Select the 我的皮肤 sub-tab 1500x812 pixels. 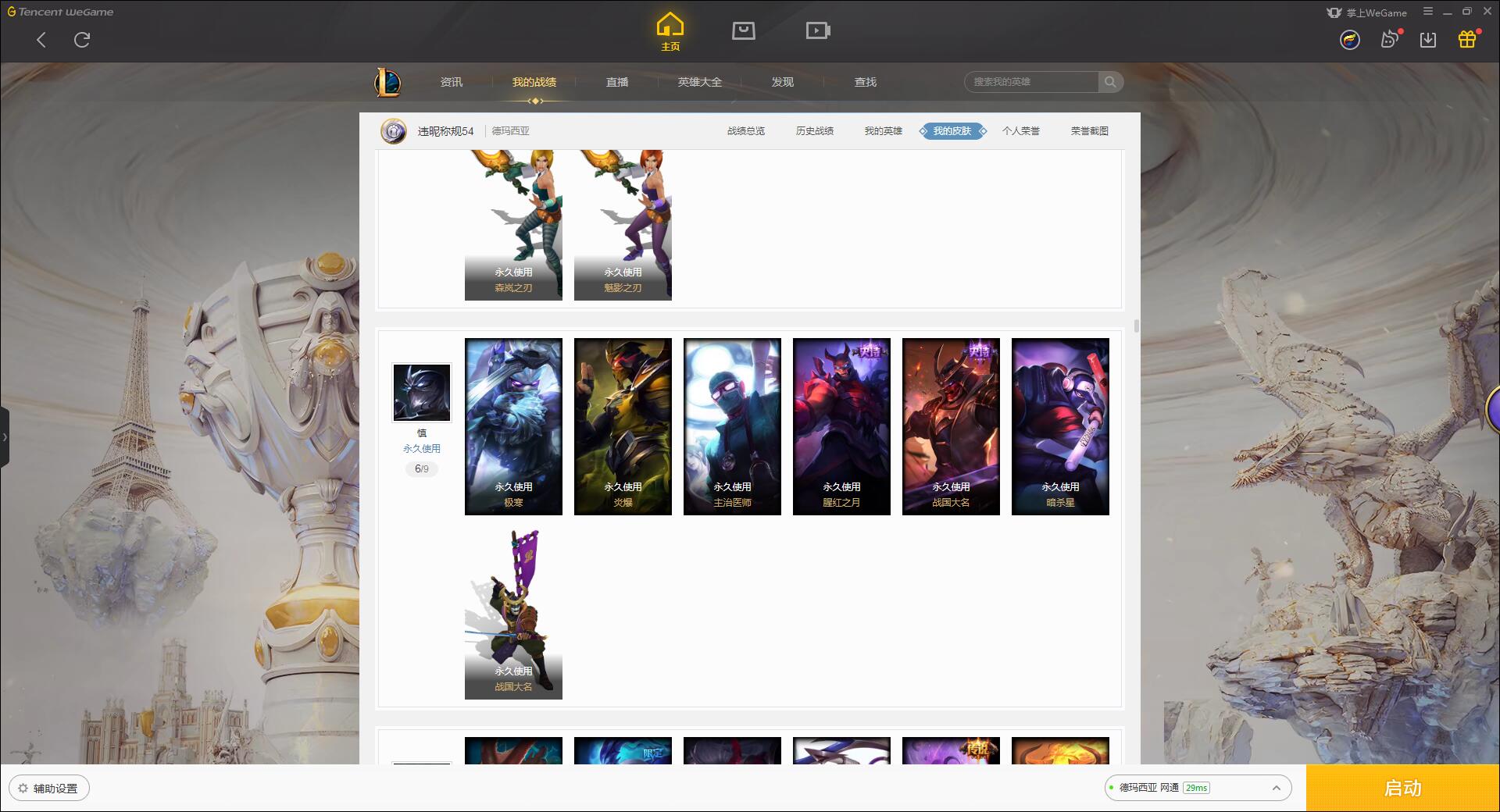click(x=952, y=131)
